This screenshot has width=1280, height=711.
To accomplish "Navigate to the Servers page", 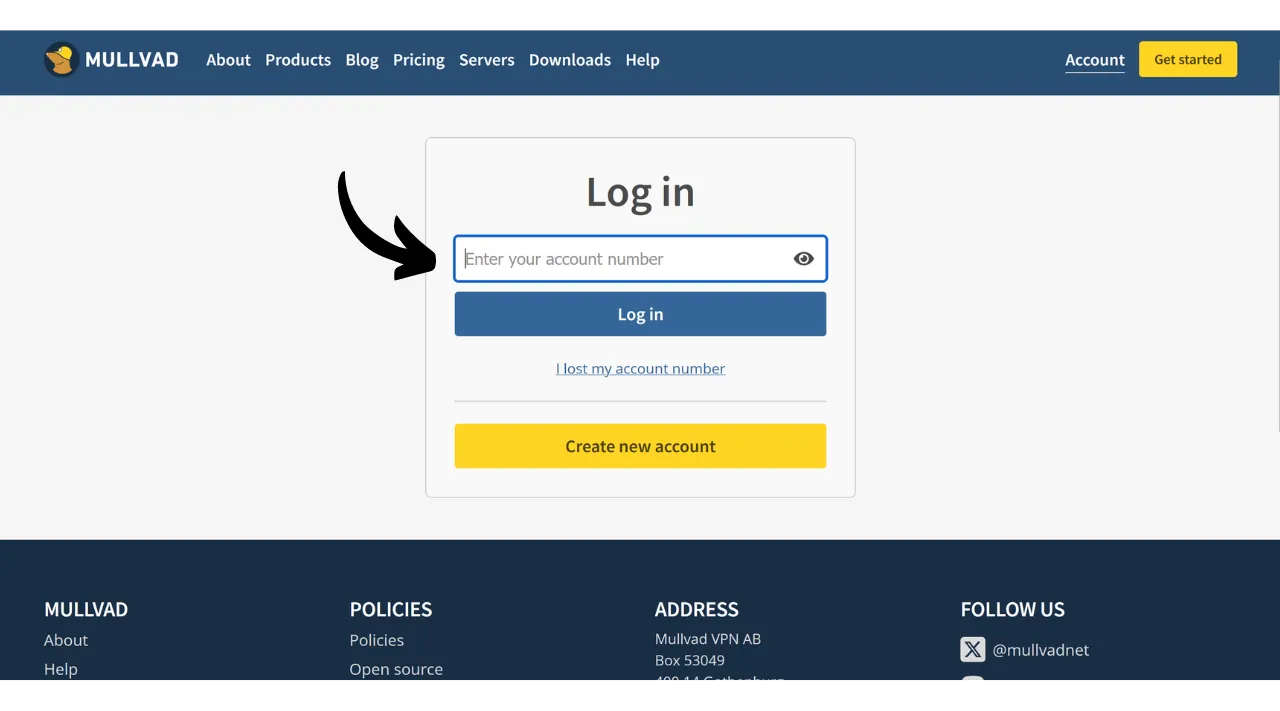I will (486, 60).
